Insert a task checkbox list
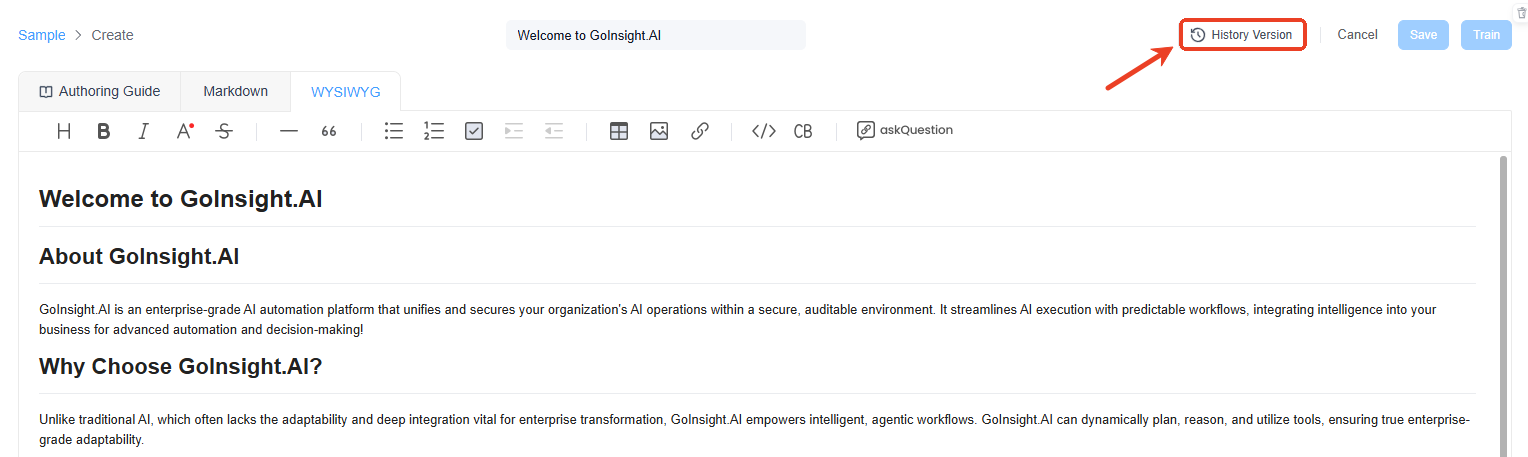1528x457 pixels. 474,131
